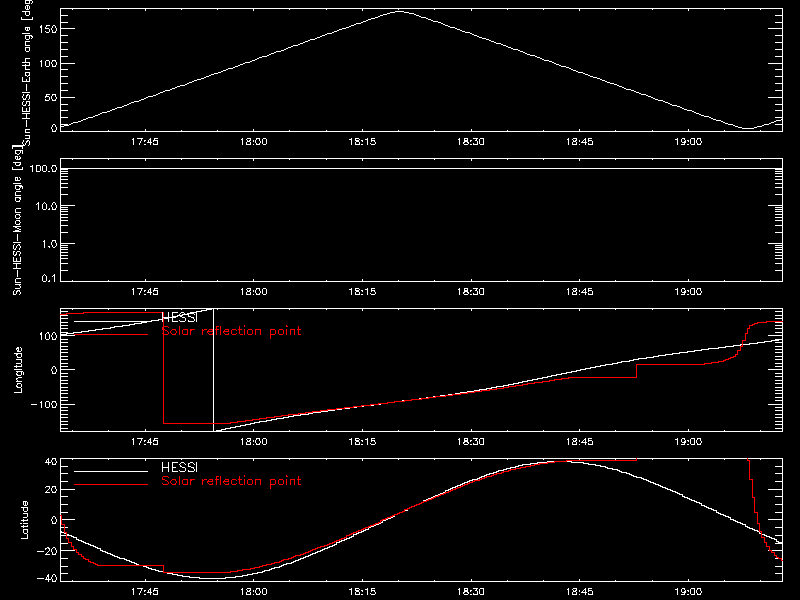Viewport: 800px width, 600px height.
Task: Click 19:00 under the Longitude plot
Action: (x=688, y=442)
